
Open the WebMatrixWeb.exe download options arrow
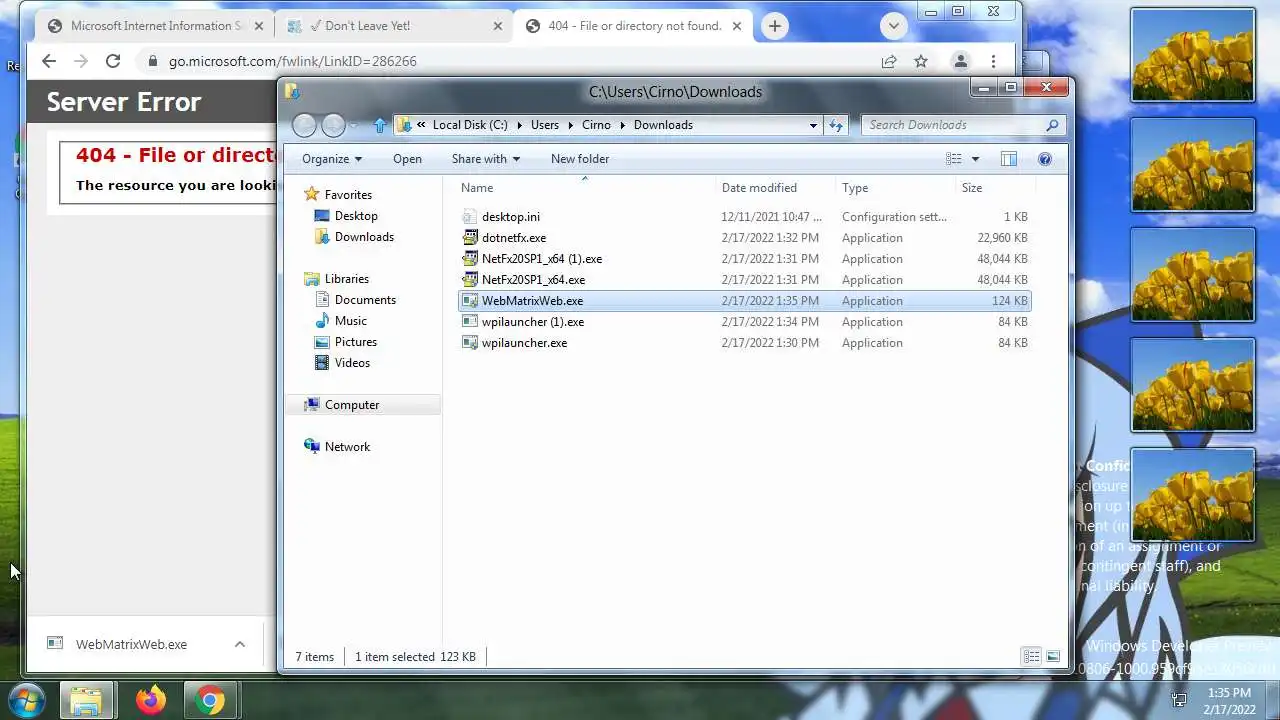[240, 644]
